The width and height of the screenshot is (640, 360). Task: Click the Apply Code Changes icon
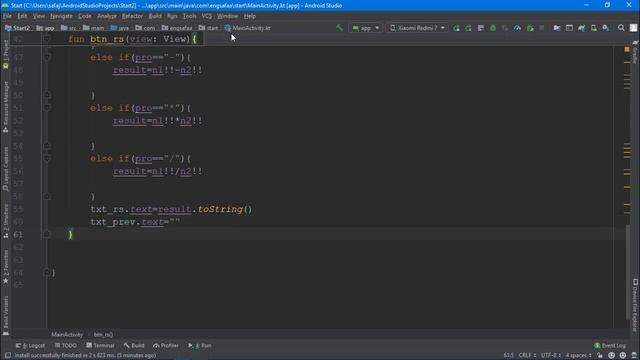[x=481, y=28]
